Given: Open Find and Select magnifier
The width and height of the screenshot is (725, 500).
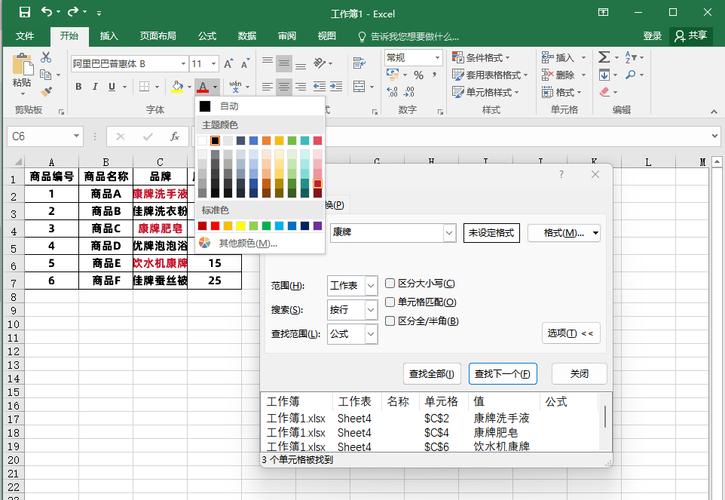Looking at the screenshot, I should tap(630, 74).
